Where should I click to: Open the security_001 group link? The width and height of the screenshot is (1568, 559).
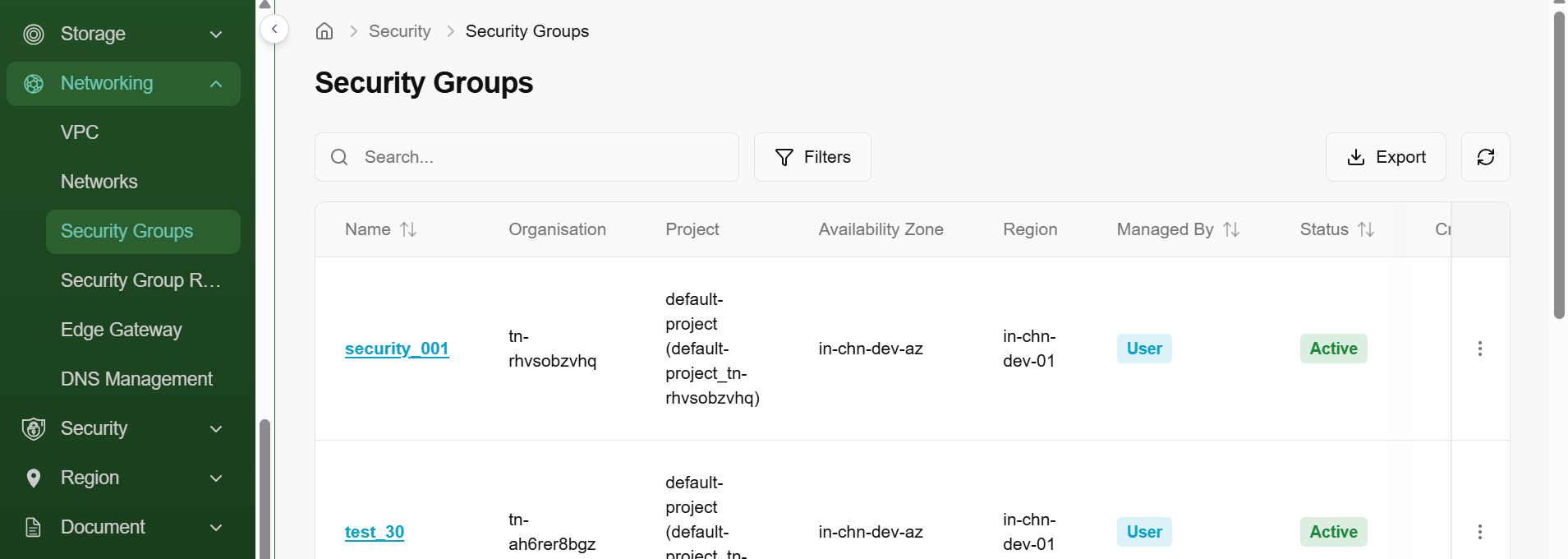397,349
